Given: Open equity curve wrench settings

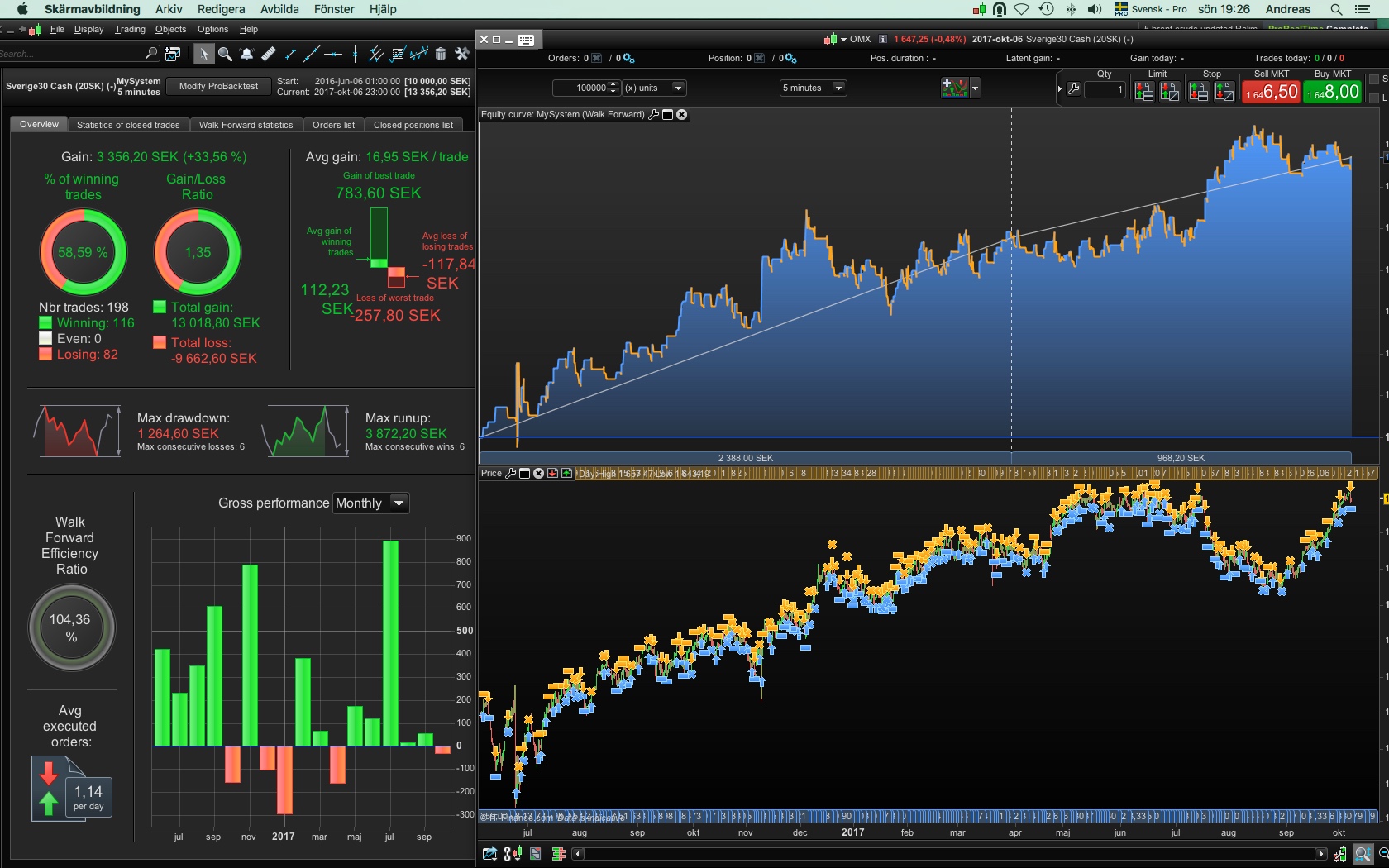Looking at the screenshot, I should 654,115.
